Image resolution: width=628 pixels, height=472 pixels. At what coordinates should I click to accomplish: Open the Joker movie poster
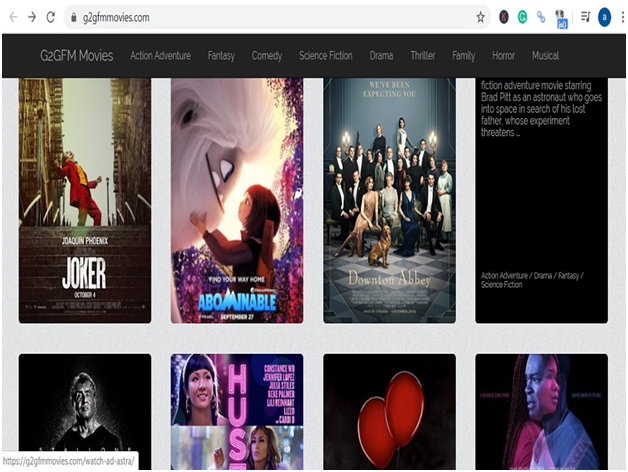coord(85,200)
